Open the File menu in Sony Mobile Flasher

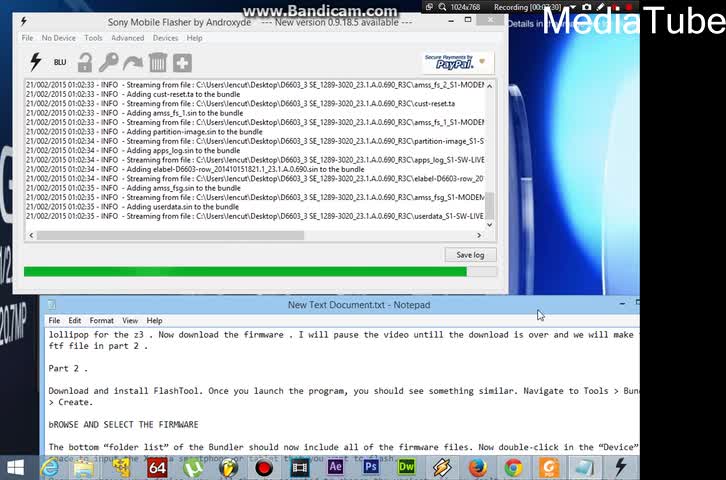point(27,38)
